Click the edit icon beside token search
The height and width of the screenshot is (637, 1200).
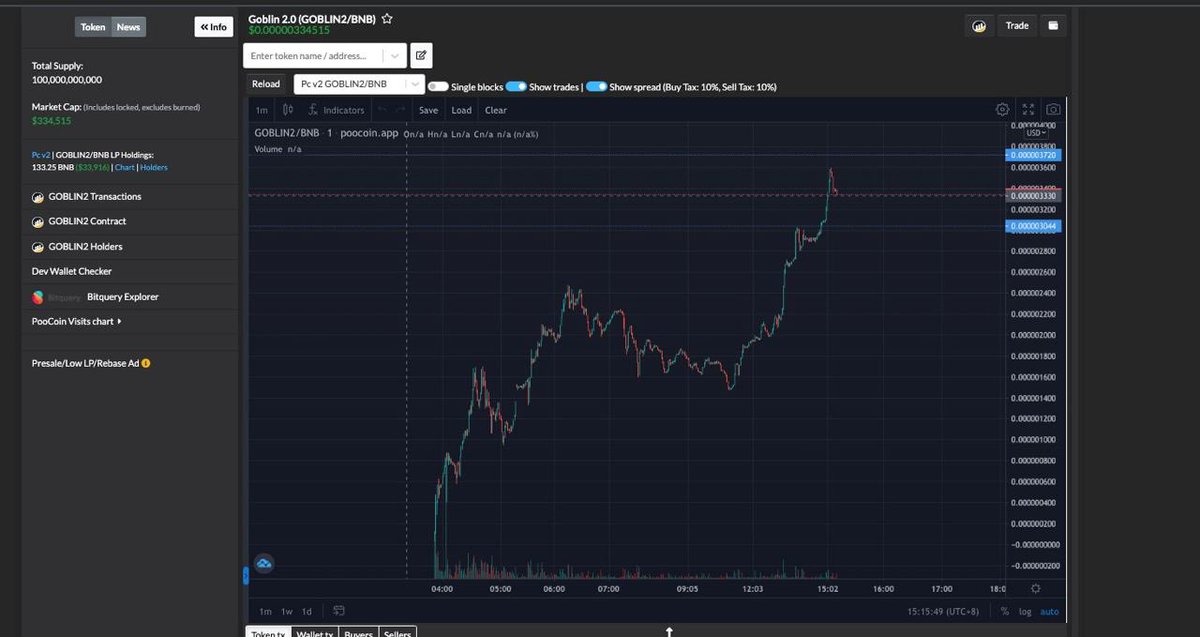pos(422,56)
